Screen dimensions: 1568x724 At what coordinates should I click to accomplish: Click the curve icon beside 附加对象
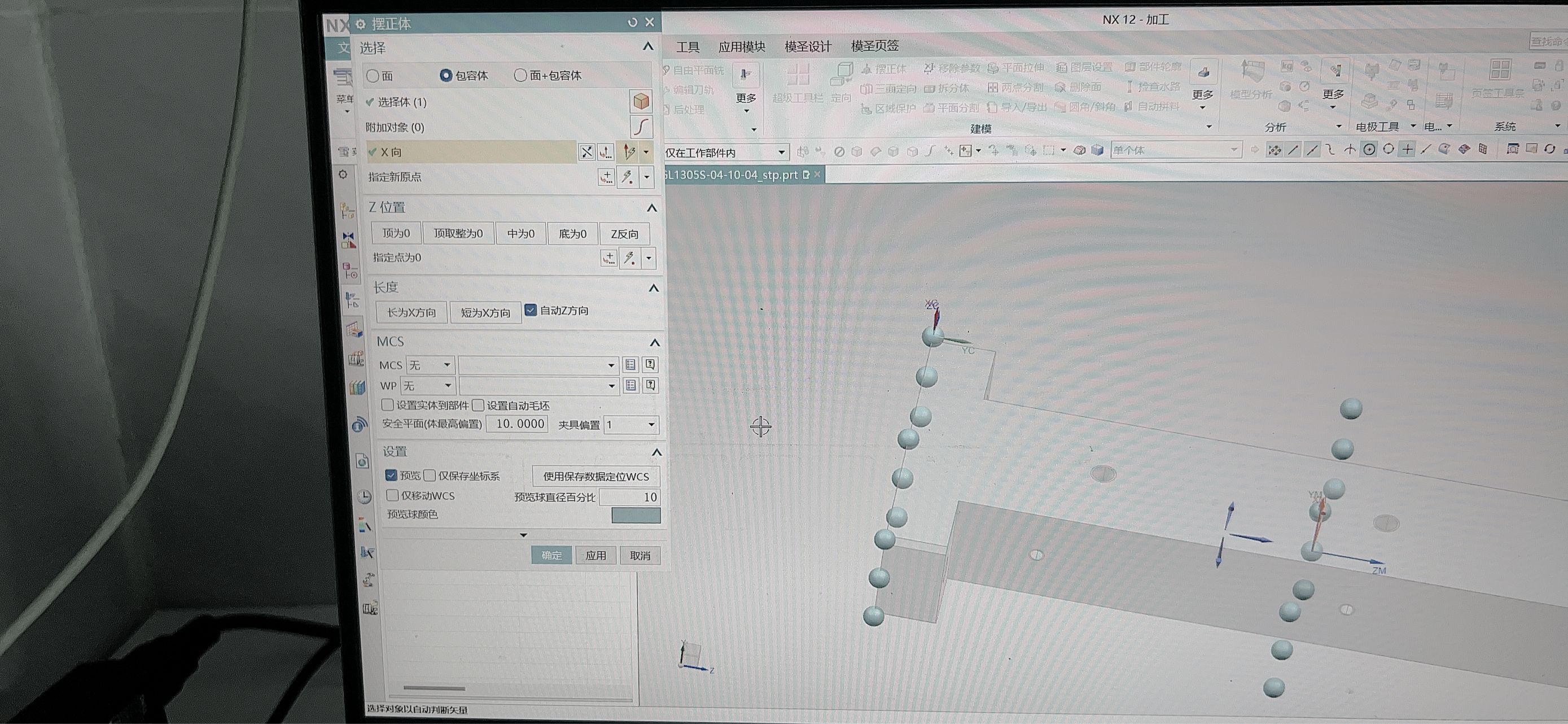641,127
